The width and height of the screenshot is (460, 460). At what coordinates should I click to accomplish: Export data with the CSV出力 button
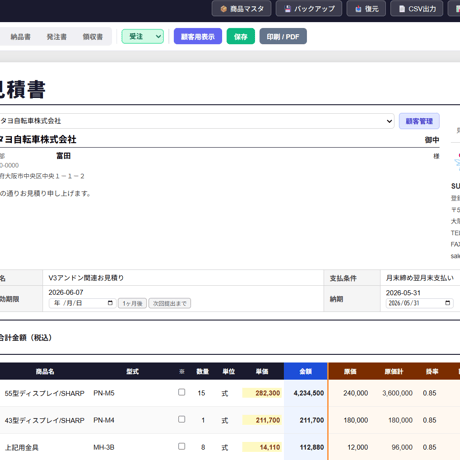[417, 9]
